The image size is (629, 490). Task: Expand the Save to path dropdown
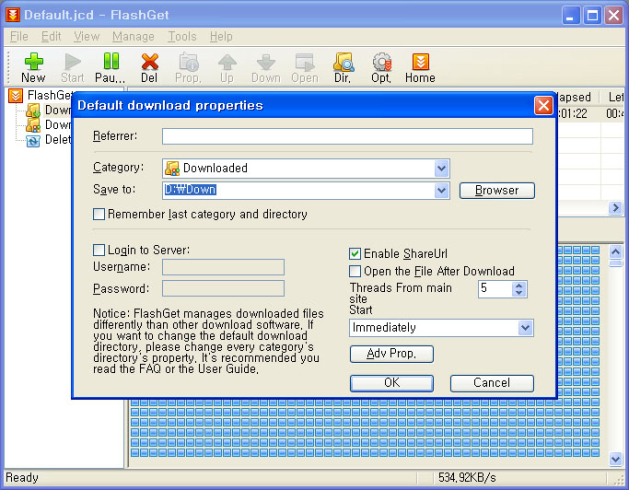(x=441, y=190)
